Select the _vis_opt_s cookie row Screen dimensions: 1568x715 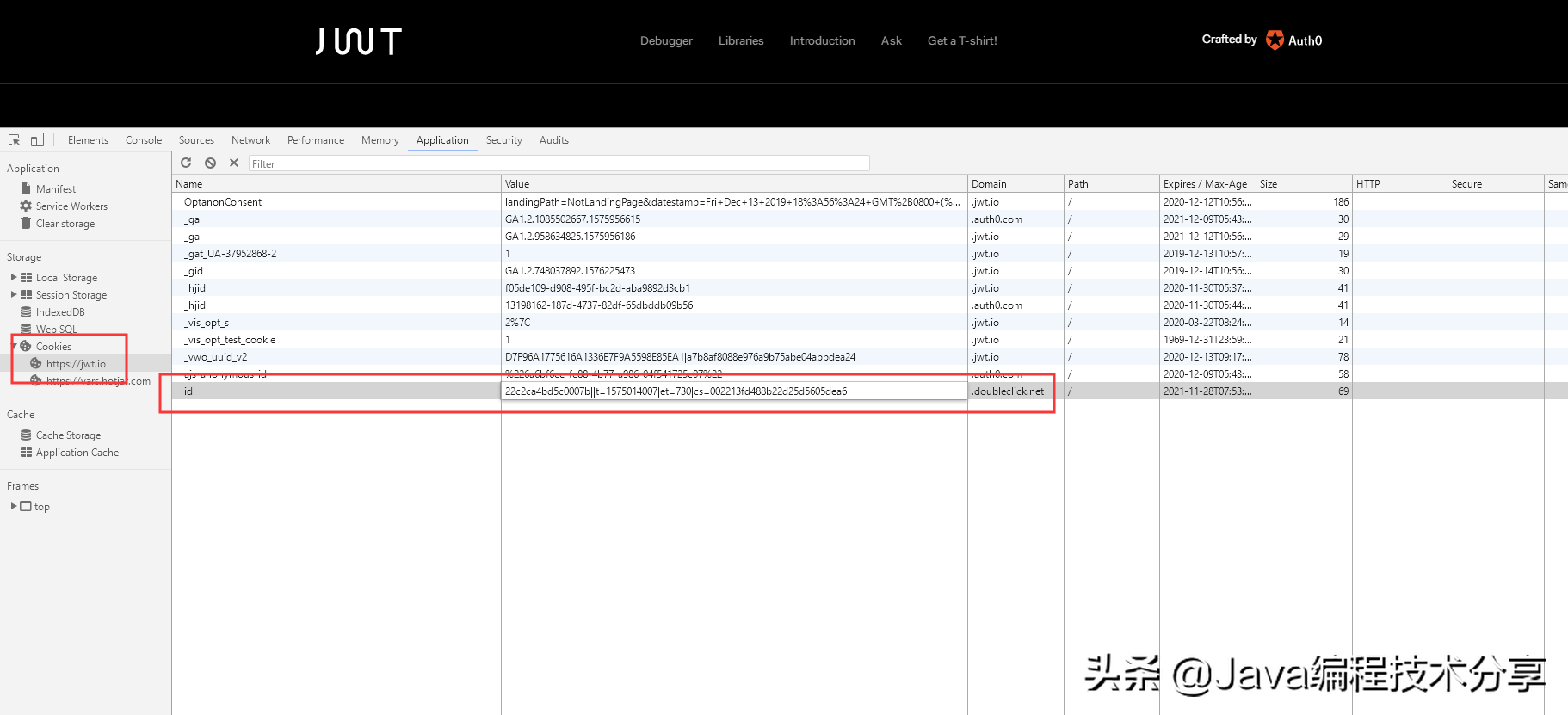tap(870, 322)
